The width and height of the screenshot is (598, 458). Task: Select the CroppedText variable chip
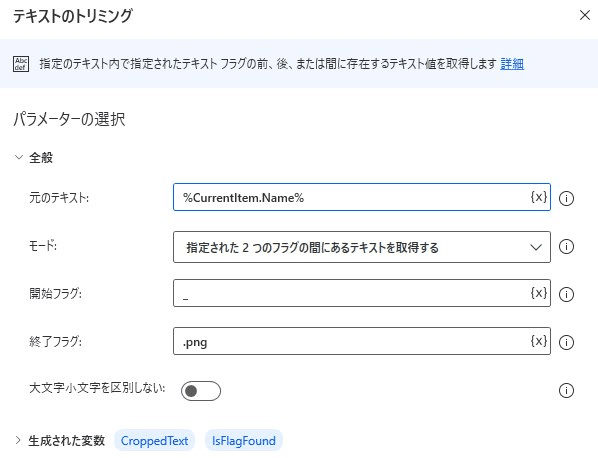click(154, 441)
